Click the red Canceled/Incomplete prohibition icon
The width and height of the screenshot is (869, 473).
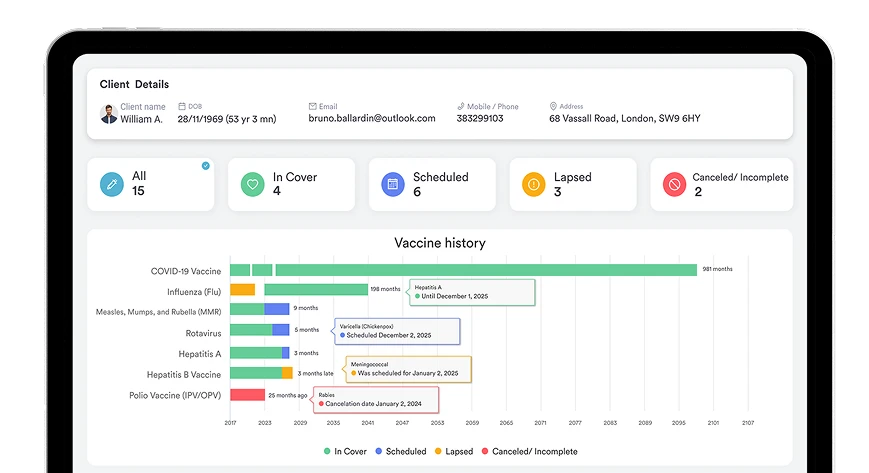pyautogui.click(x=676, y=185)
